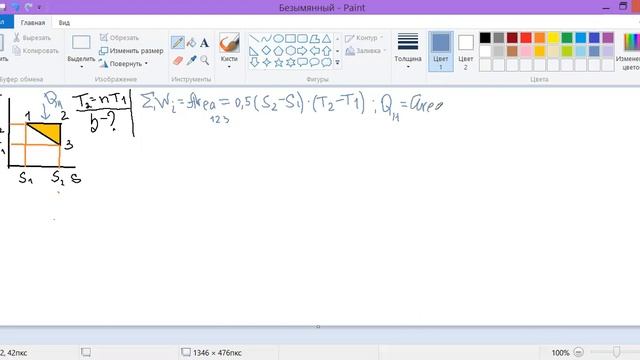Select the Magnifier tool
640x360 pixels.
point(204,60)
